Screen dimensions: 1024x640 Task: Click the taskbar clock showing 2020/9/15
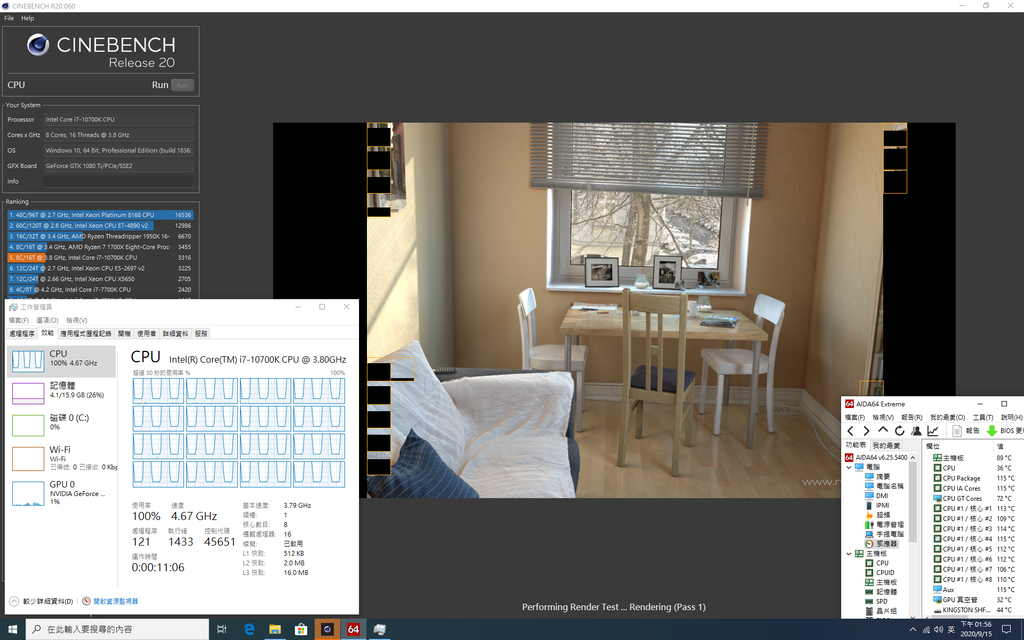[976, 629]
